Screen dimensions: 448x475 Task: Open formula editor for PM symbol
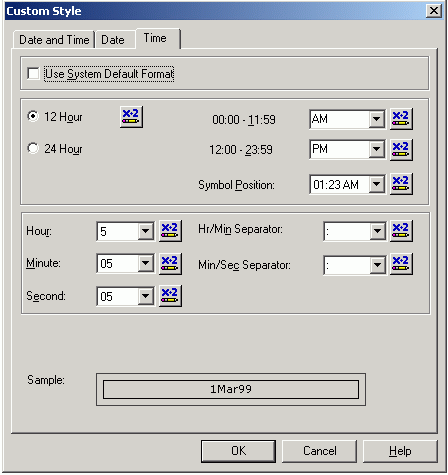coord(401,150)
